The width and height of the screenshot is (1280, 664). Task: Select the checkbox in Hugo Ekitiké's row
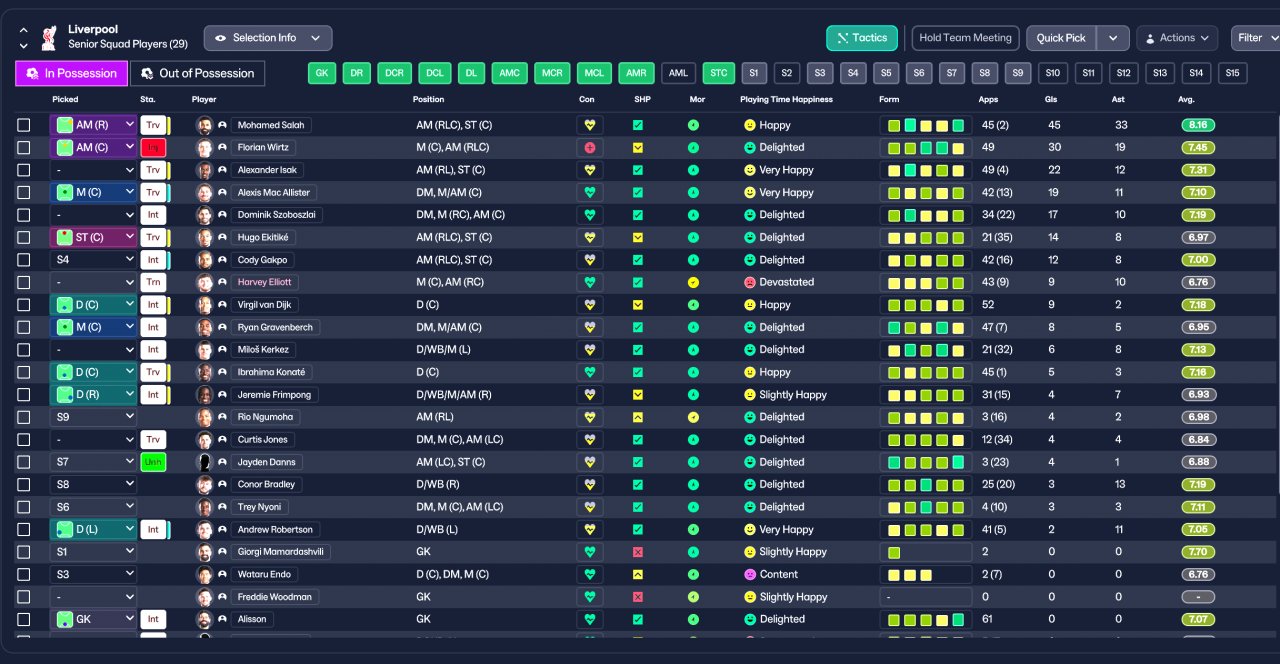point(24,237)
